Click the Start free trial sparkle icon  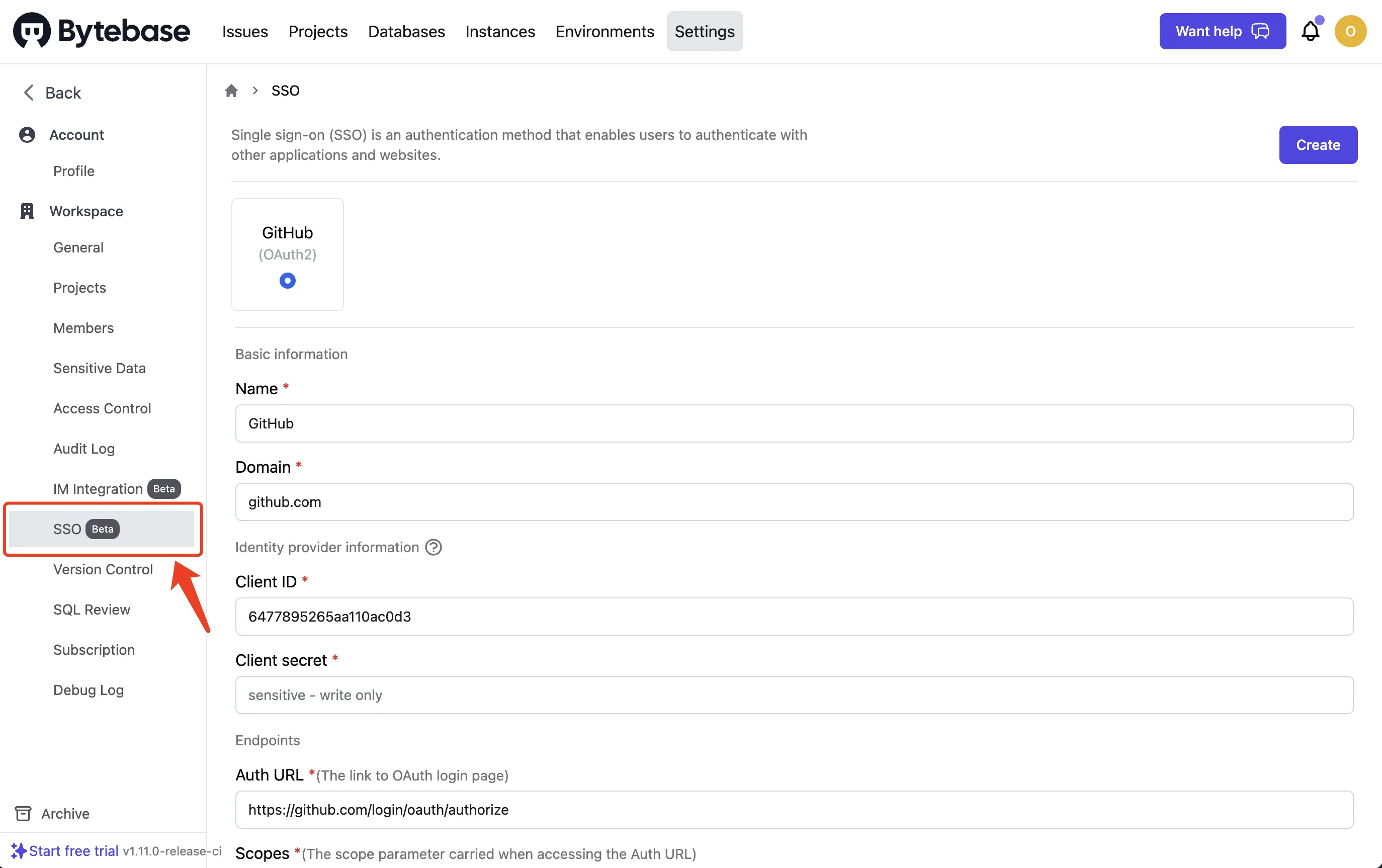click(19, 851)
